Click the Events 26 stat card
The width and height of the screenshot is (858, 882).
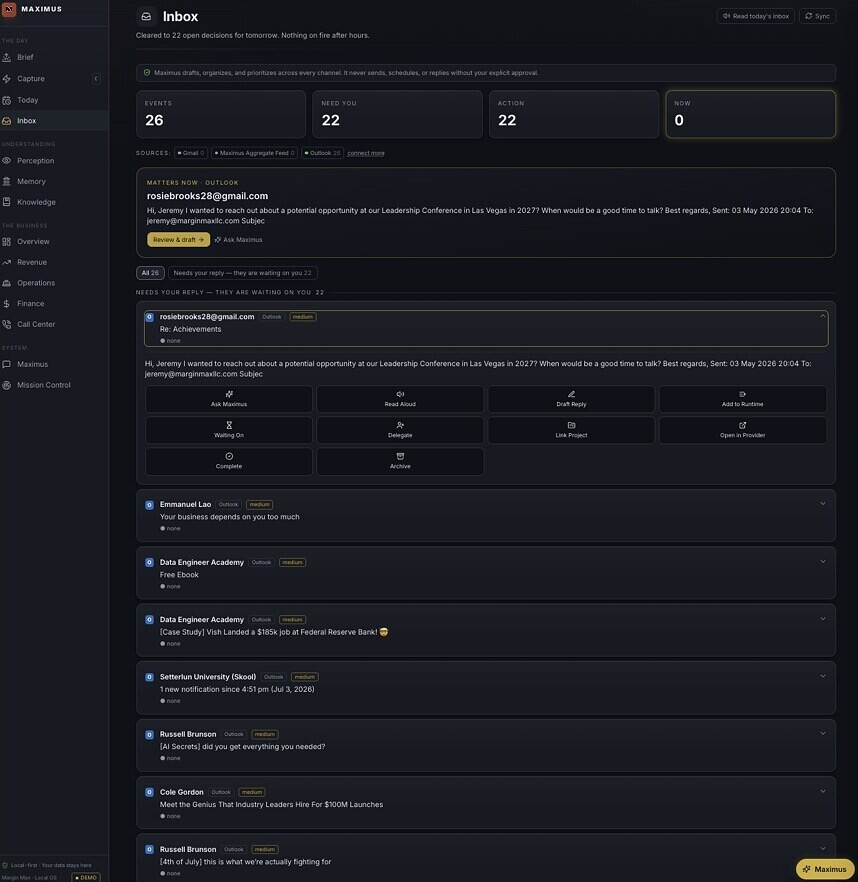click(x=221, y=114)
